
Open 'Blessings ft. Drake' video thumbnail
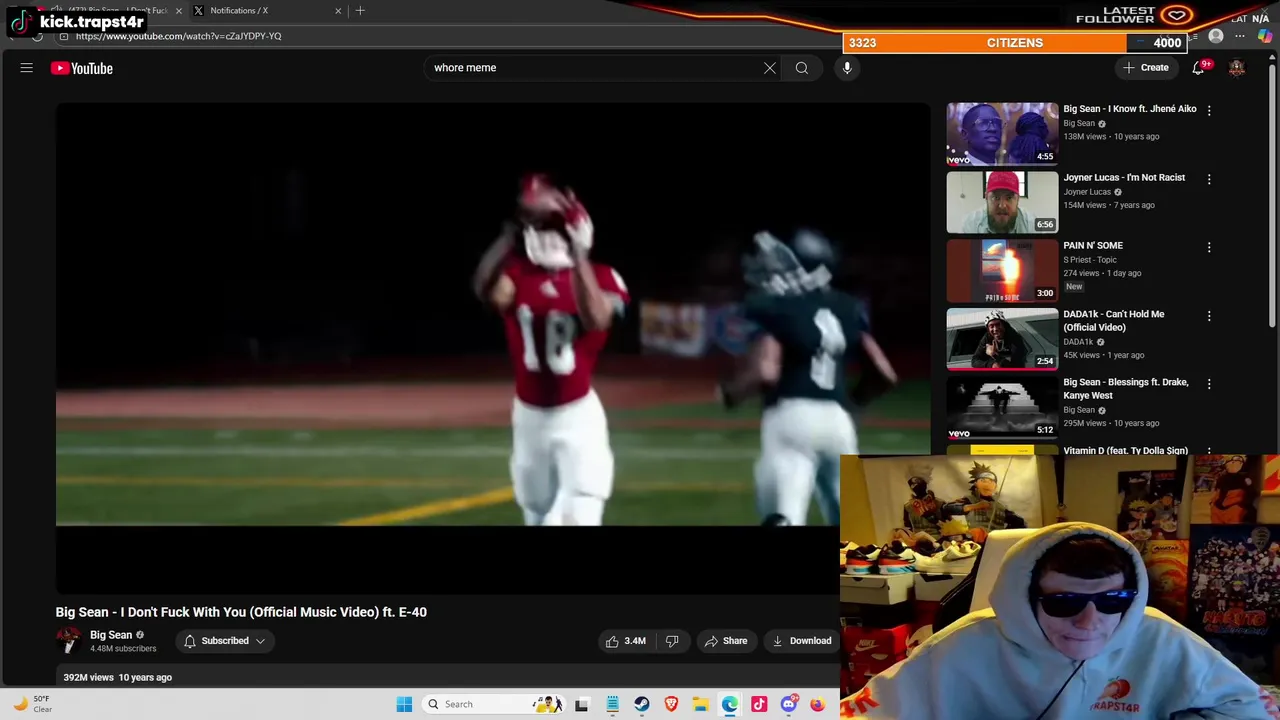pyautogui.click(x=1002, y=407)
